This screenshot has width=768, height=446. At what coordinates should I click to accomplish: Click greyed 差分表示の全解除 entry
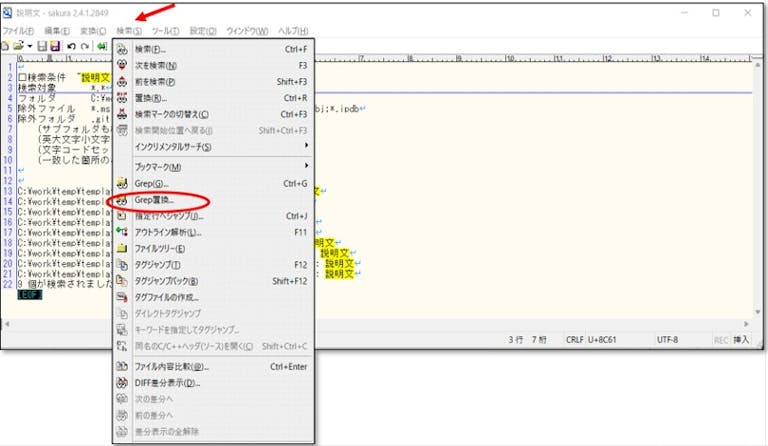tap(214, 432)
